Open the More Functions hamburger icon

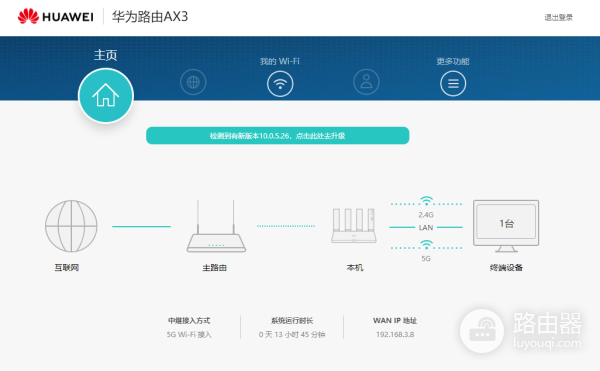point(453,83)
